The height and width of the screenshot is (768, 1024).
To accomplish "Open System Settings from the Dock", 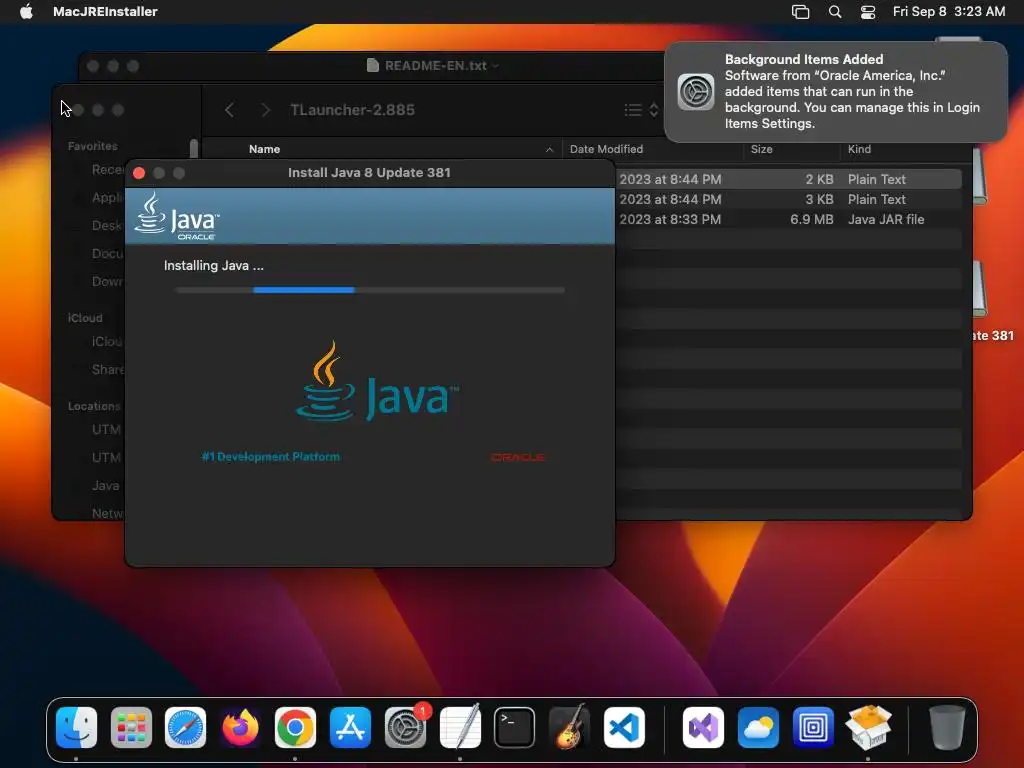I will click(x=405, y=727).
